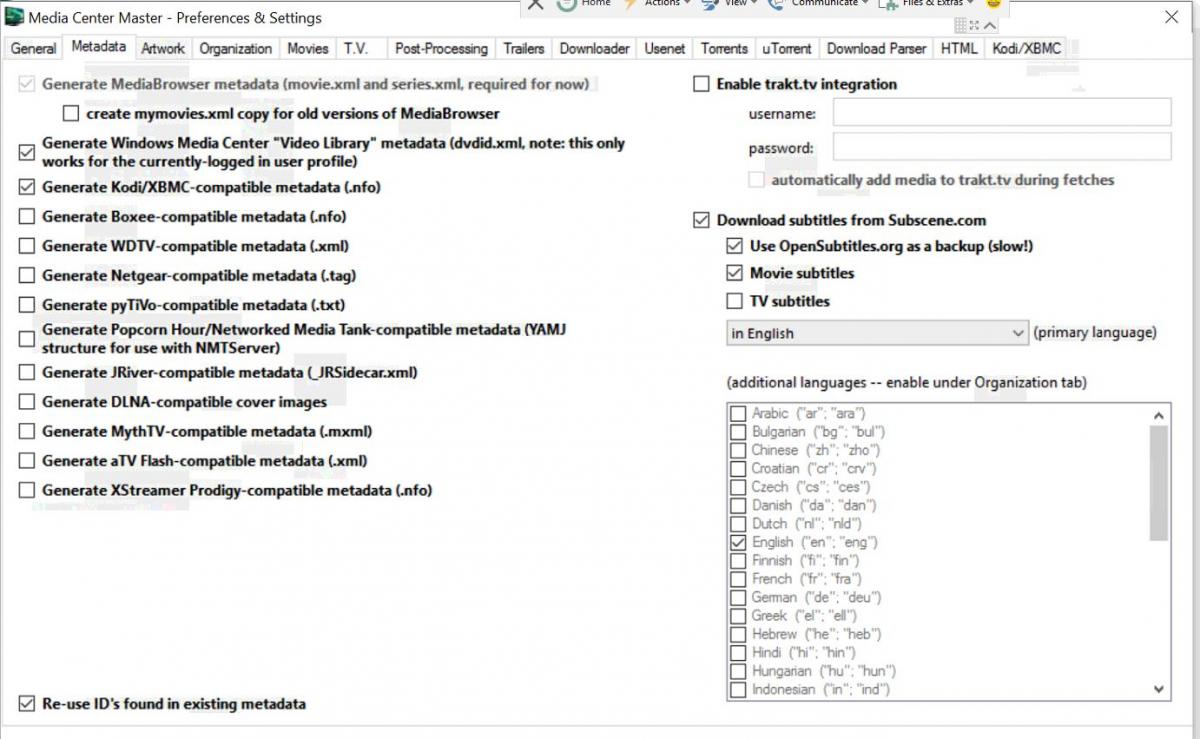Uncheck the Movie subtitles option
Screen dimensions: 1200x739
734,273
